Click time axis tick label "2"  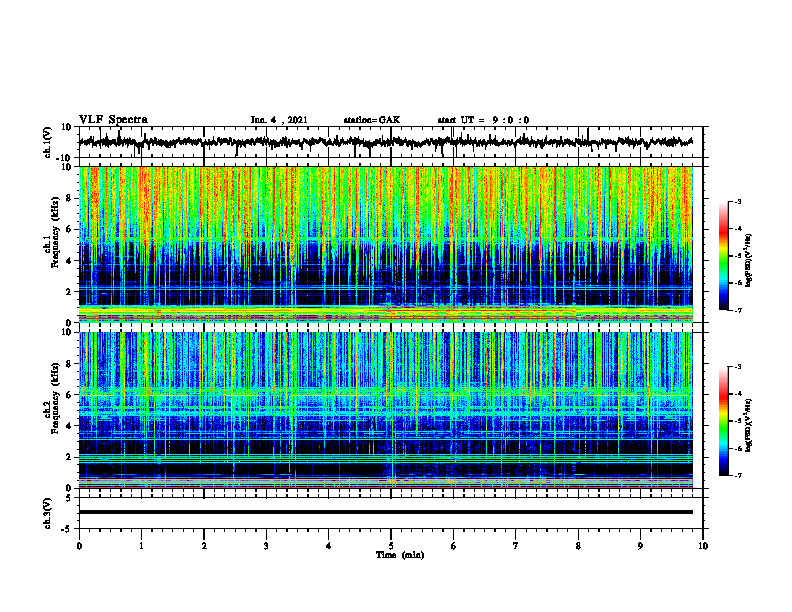[204, 546]
